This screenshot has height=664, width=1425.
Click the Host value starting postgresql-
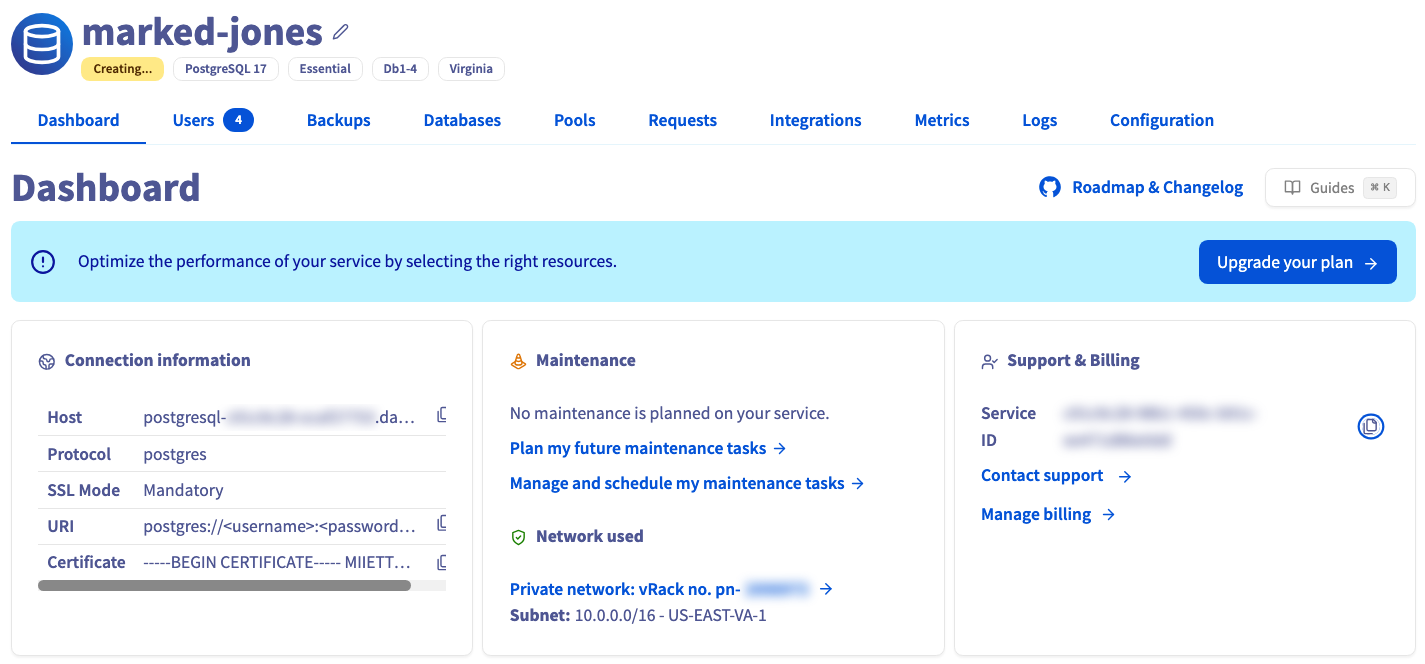tap(279, 418)
